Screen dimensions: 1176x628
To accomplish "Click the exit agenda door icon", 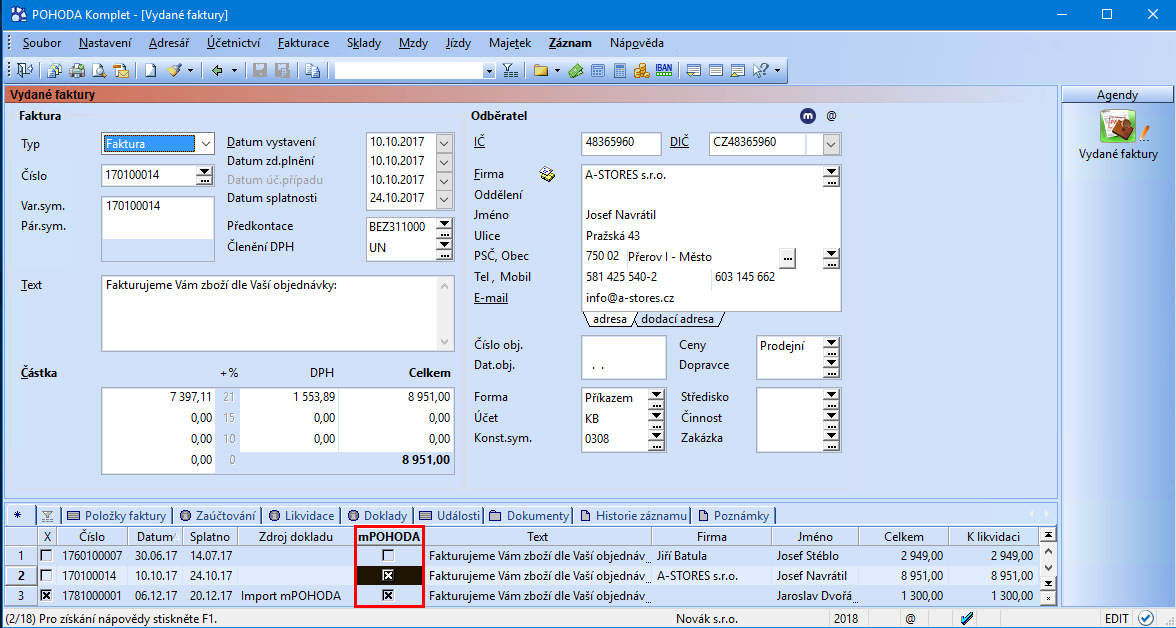I will pyautogui.click(x=26, y=71).
